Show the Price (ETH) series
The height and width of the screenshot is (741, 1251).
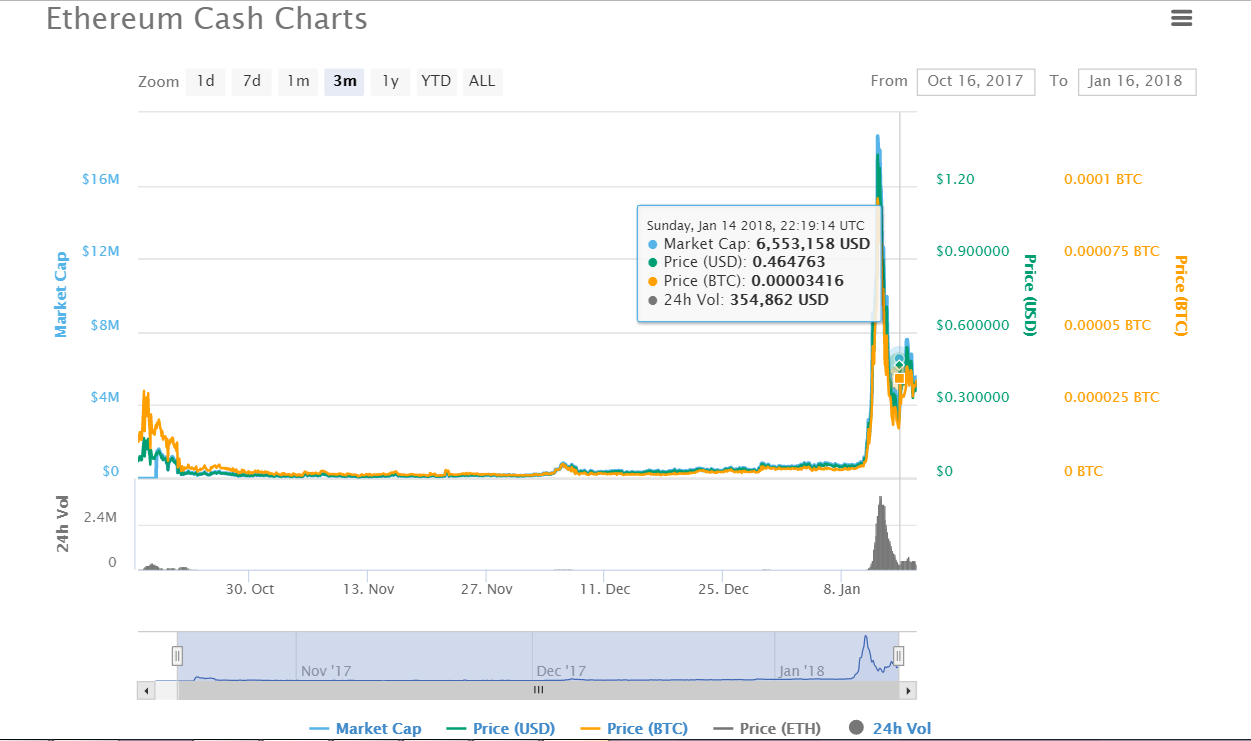(768, 729)
